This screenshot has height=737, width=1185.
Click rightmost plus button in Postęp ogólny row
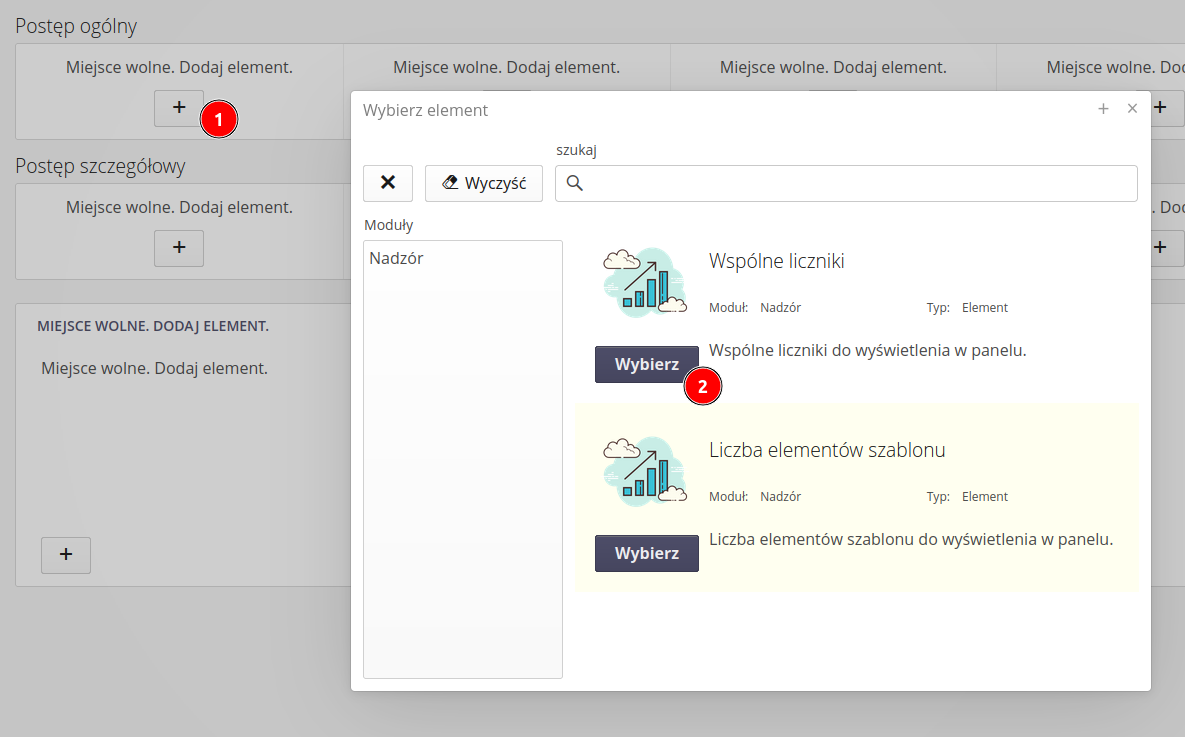(1160, 108)
